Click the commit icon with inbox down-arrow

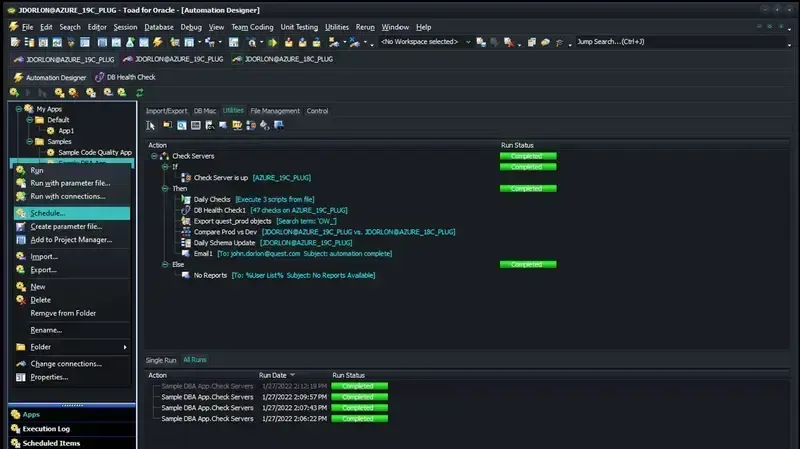(289, 42)
